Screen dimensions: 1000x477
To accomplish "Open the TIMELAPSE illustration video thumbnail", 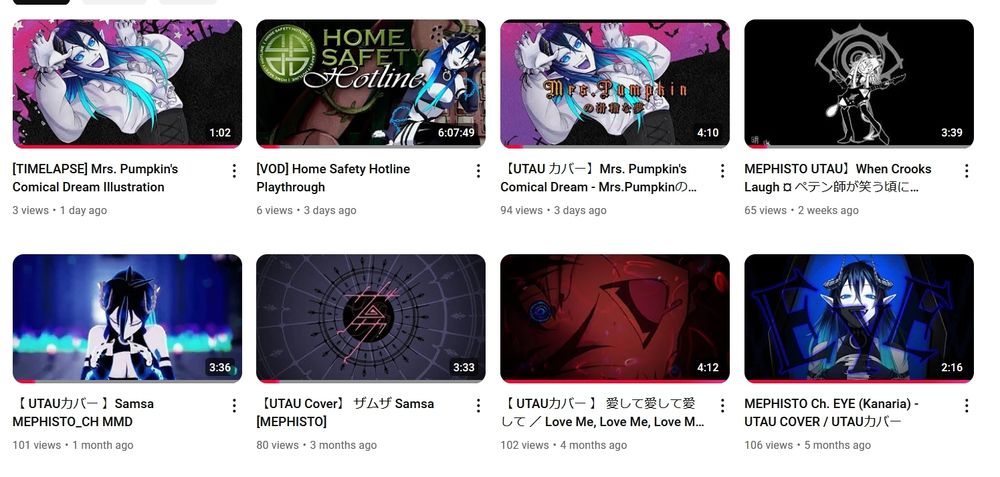I will point(127,84).
